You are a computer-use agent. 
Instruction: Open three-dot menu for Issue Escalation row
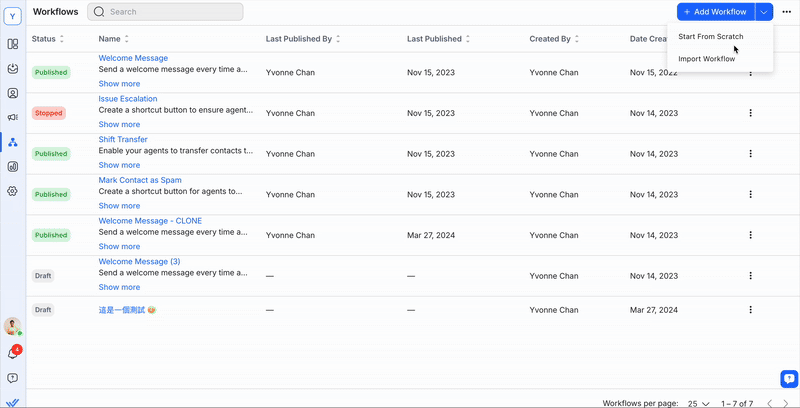[750, 113]
